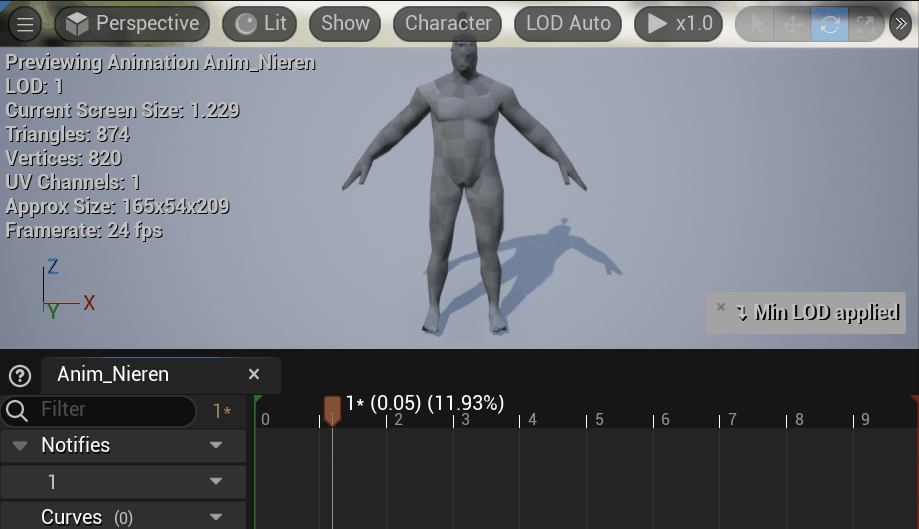This screenshot has width=919, height=529.
Task: Click the magnifier search icon
Action: pos(17,411)
